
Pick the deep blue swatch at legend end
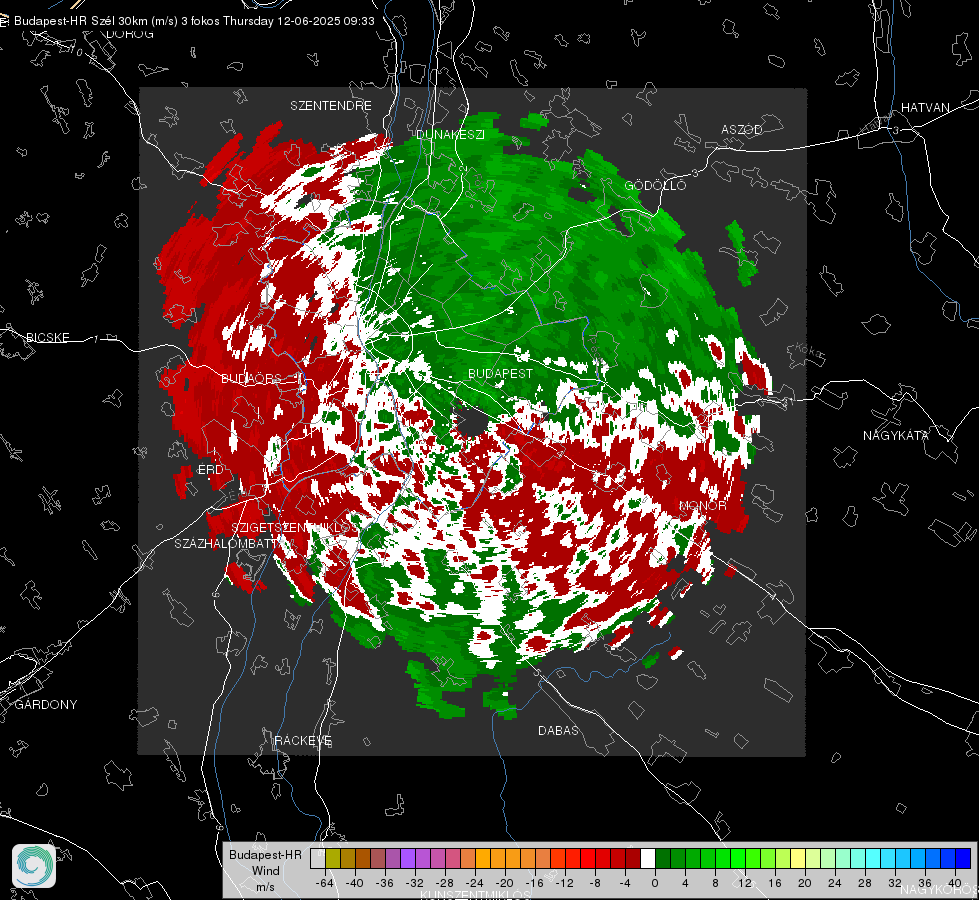[963, 859]
